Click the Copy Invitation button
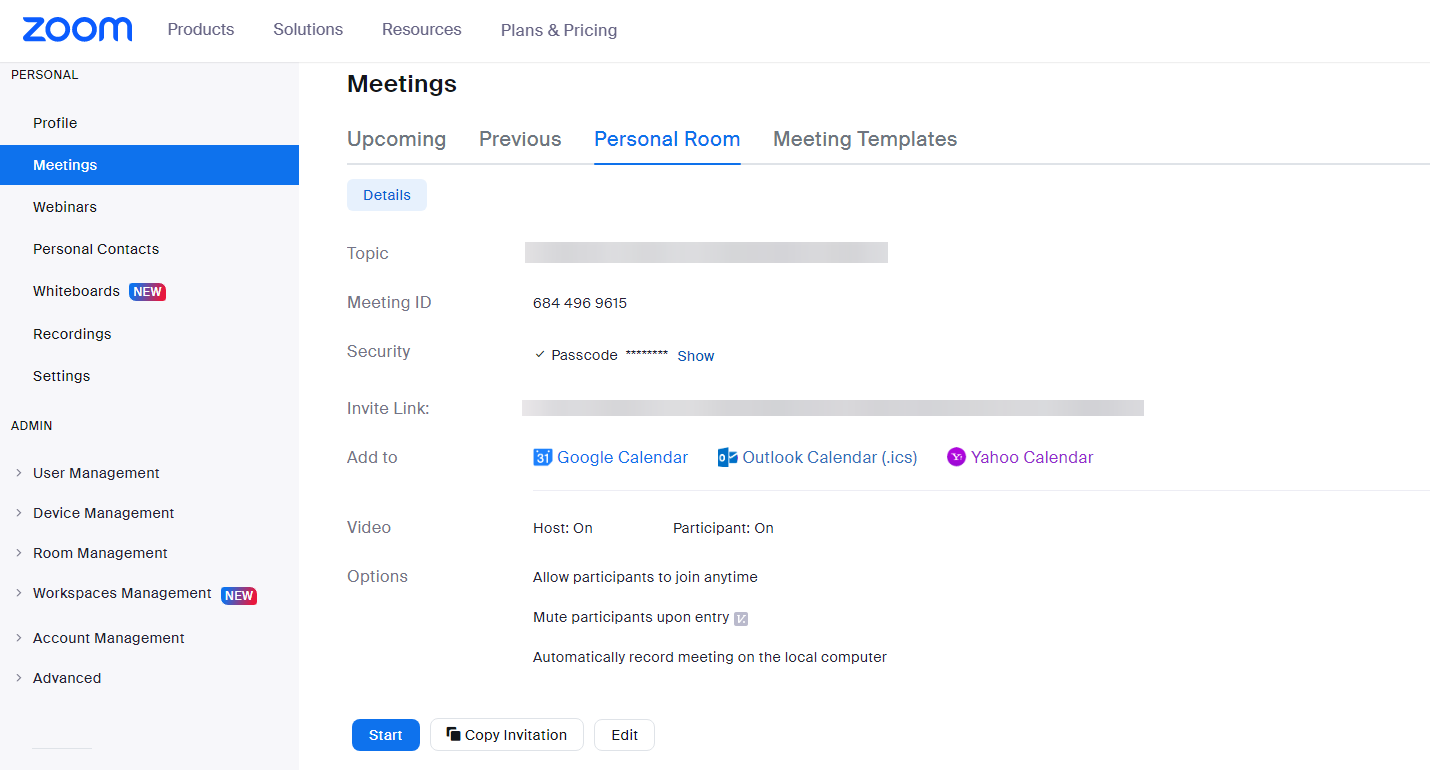 click(507, 735)
